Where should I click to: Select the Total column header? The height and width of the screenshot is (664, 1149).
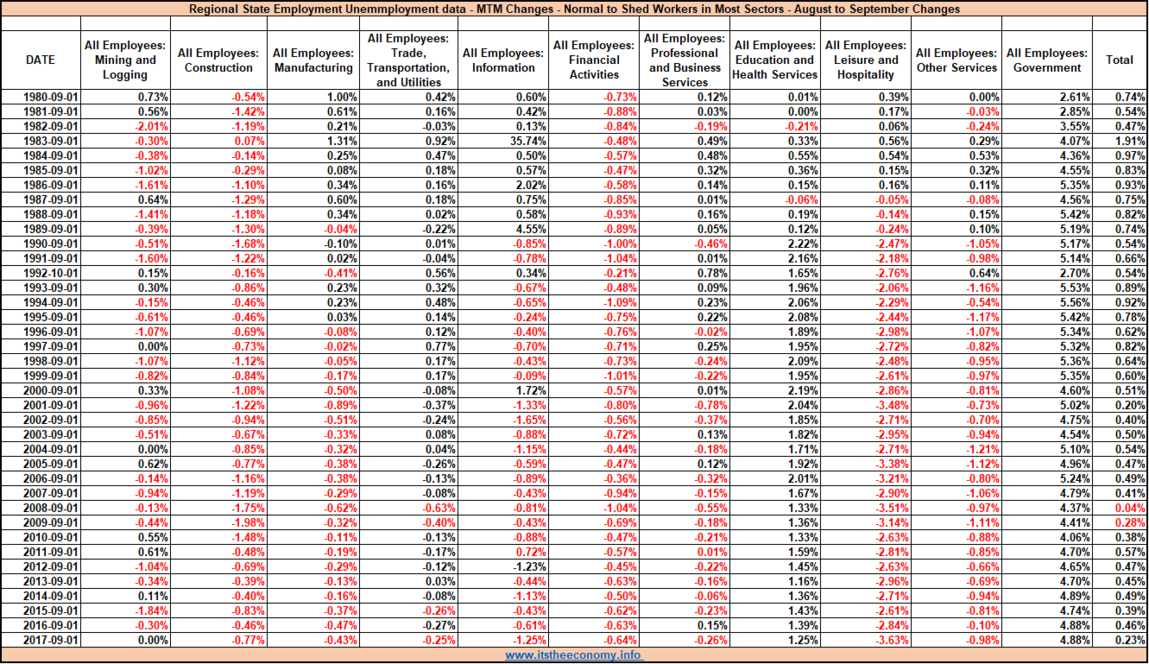tap(1120, 60)
